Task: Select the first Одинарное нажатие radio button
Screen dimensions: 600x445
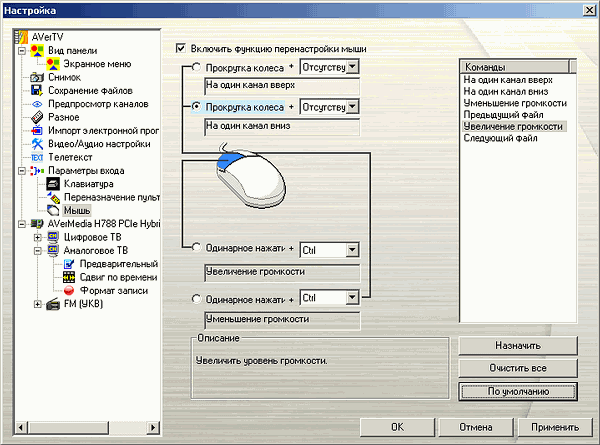Action: tap(195, 247)
